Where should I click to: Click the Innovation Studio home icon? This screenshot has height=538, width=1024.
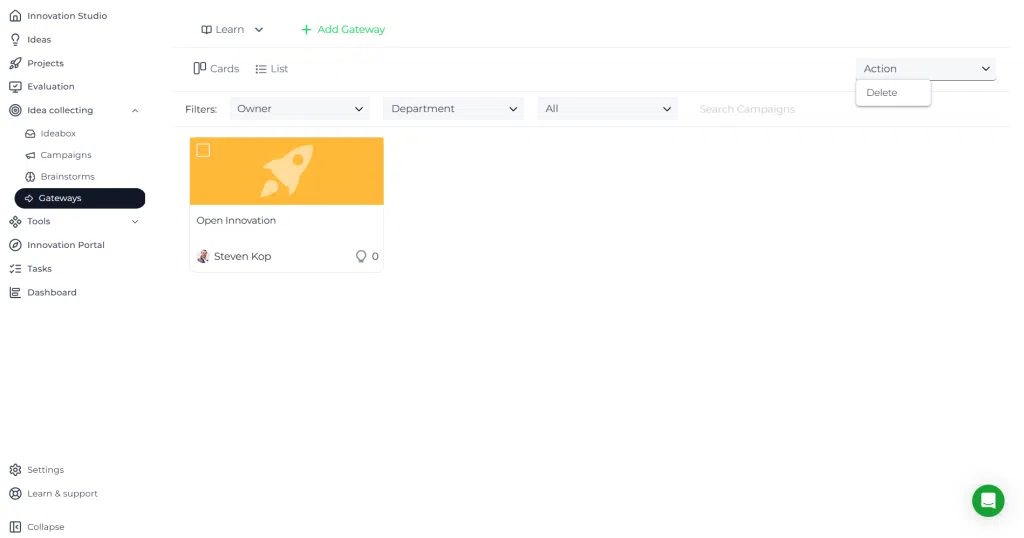click(15, 16)
